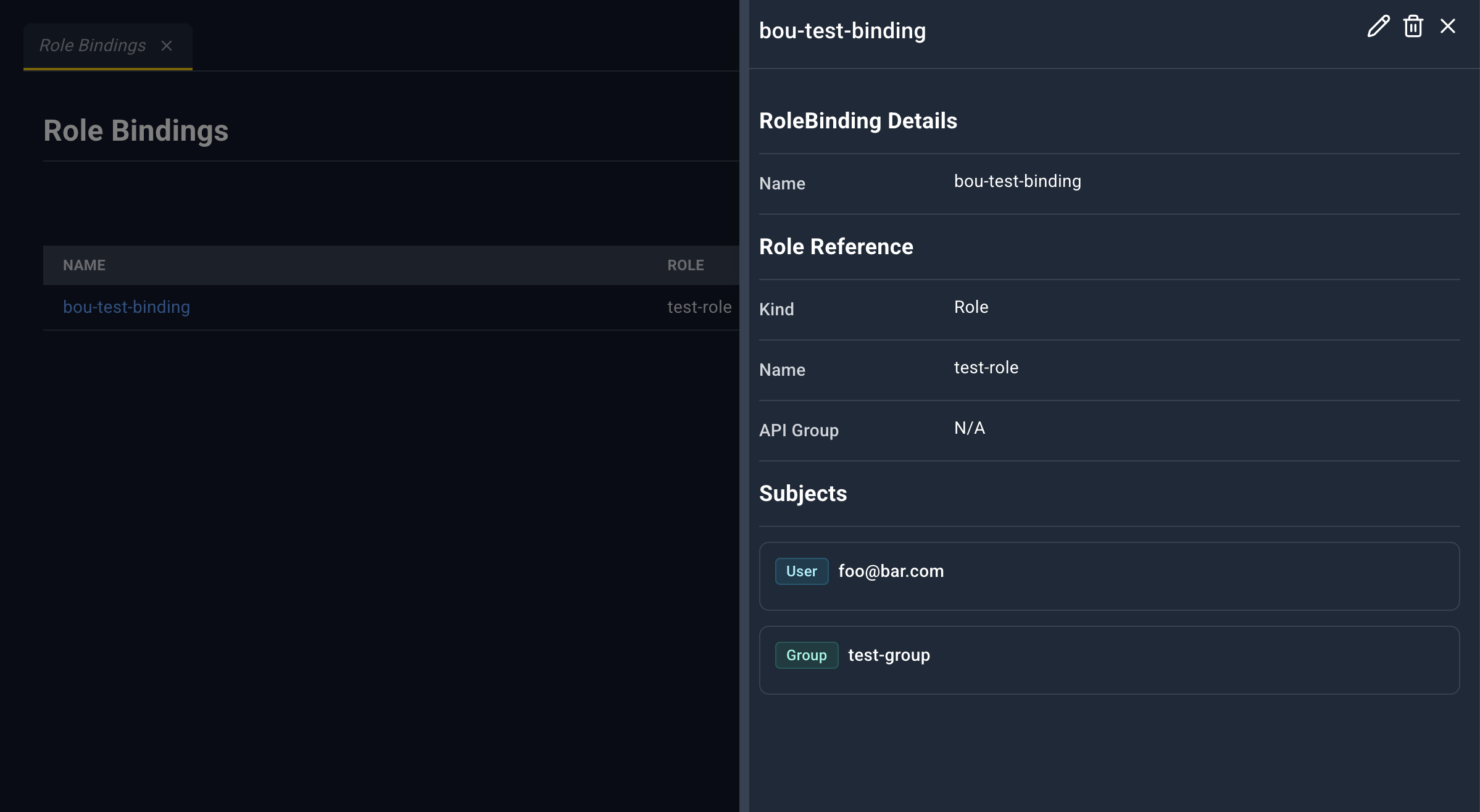This screenshot has width=1480, height=812.
Task: Click the Kind label
Action: click(x=776, y=310)
